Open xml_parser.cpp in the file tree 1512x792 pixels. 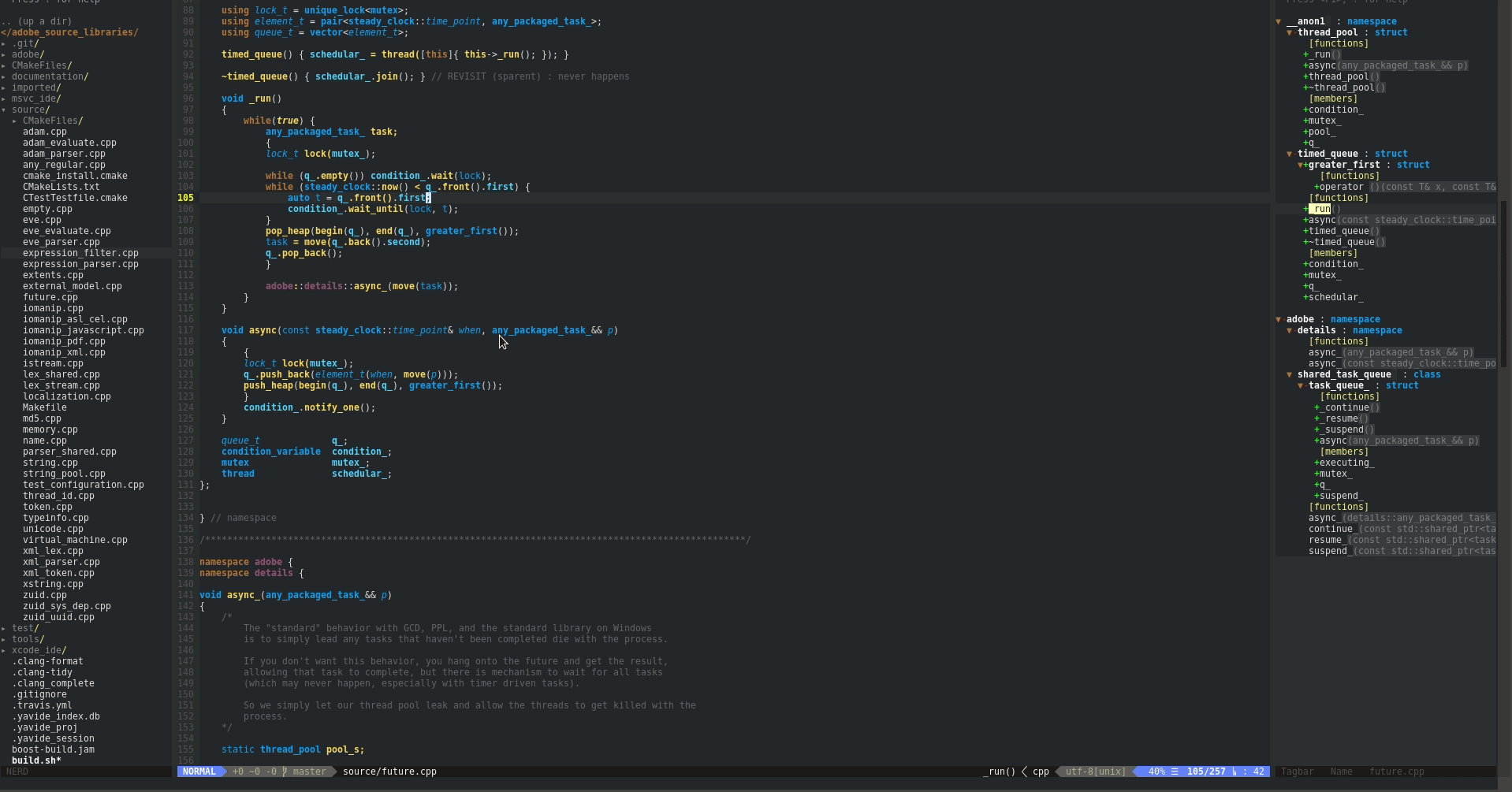click(x=61, y=562)
